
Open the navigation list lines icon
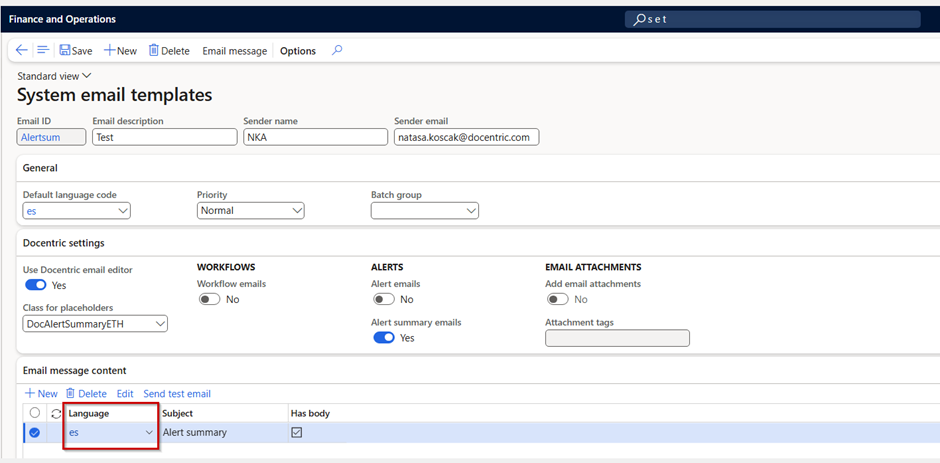42,50
